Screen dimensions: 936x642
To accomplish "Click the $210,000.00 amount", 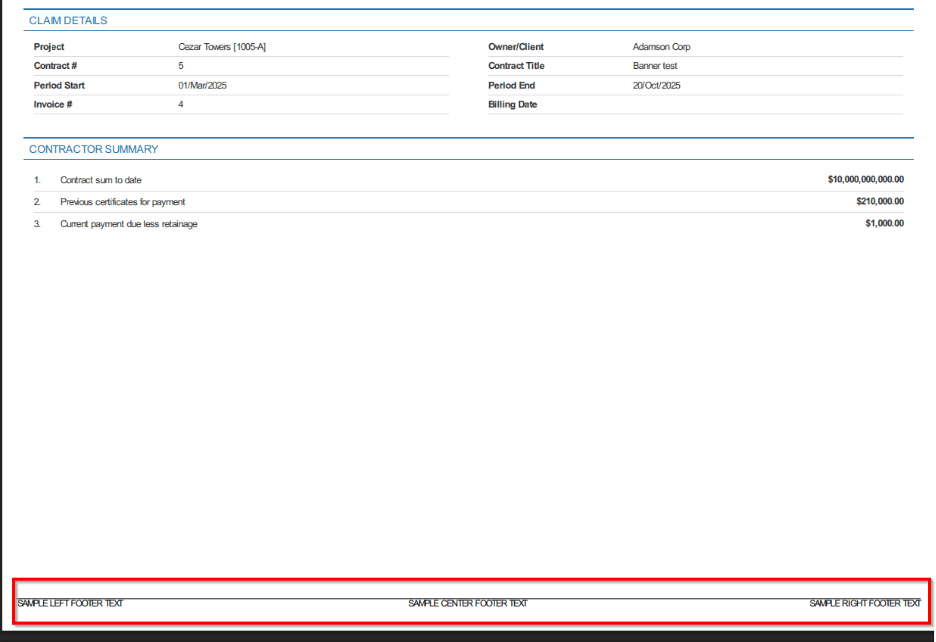I will point(878,202).
